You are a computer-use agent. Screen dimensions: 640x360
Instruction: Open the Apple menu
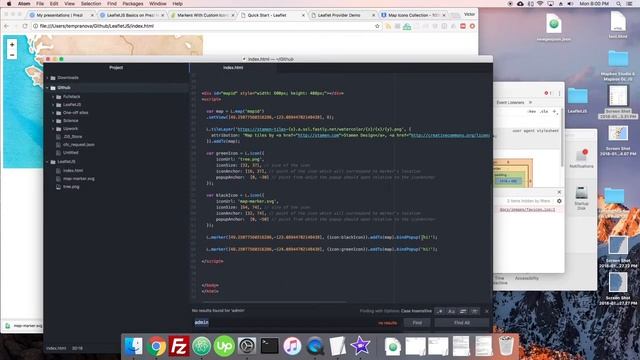click(9, 4)
